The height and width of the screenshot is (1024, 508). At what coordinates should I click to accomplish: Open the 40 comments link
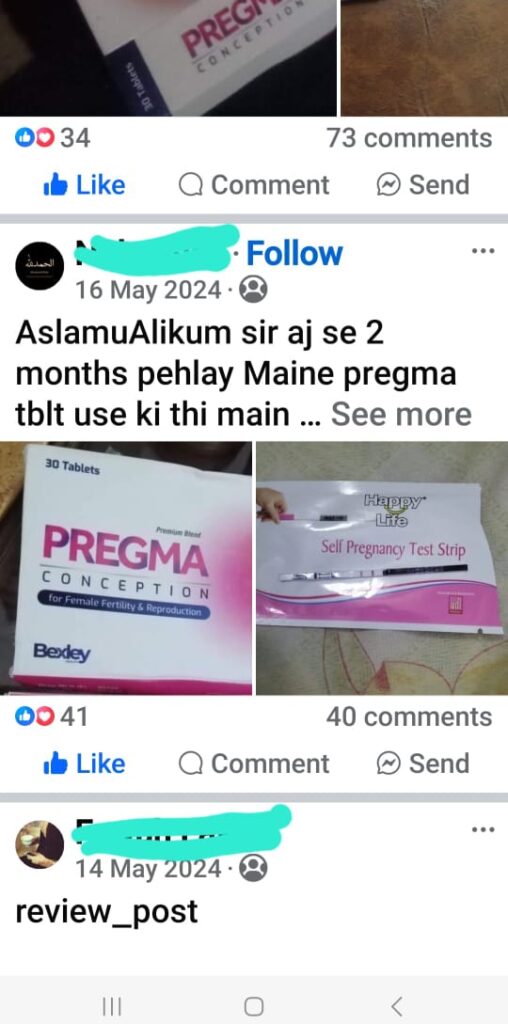(409, 716)
